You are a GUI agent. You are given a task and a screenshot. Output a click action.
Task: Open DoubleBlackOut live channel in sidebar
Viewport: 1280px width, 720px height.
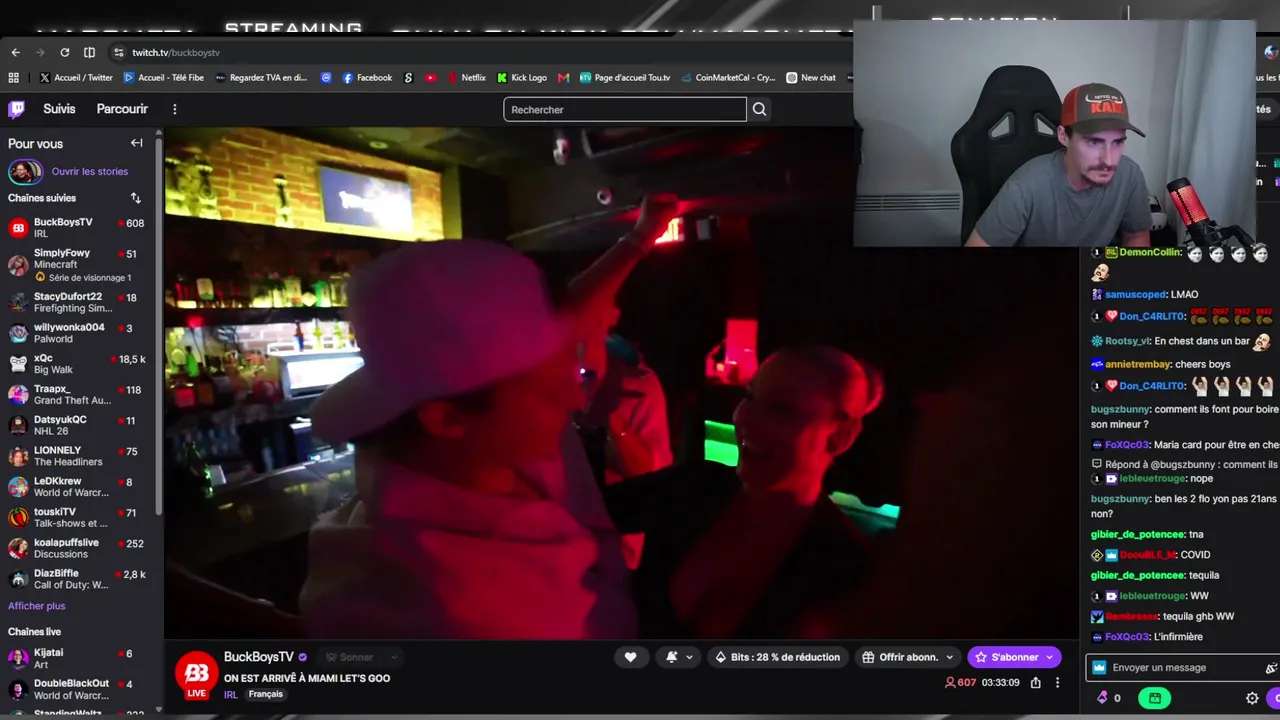pos(77,689)
